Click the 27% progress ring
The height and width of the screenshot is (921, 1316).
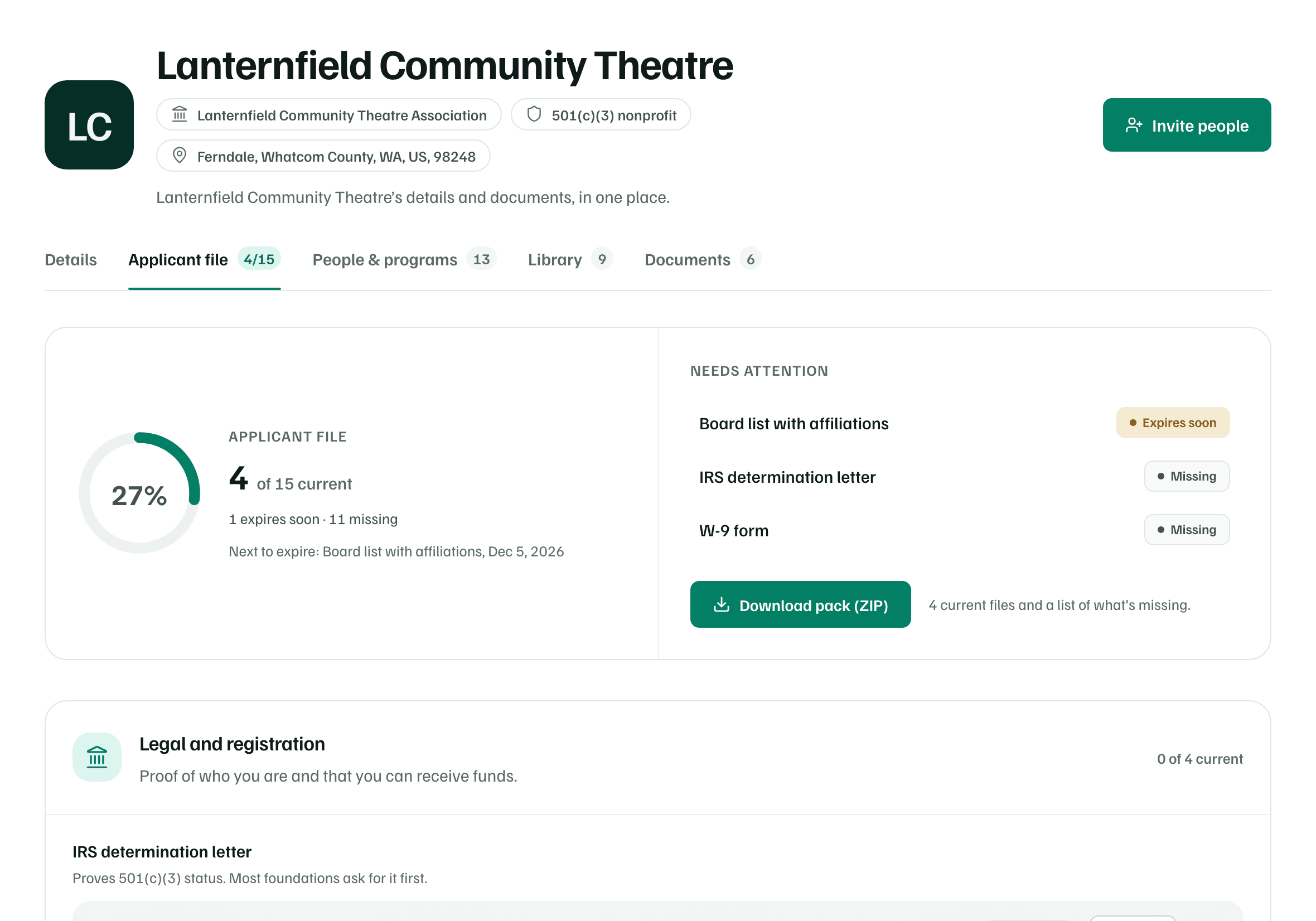point(139,493)
